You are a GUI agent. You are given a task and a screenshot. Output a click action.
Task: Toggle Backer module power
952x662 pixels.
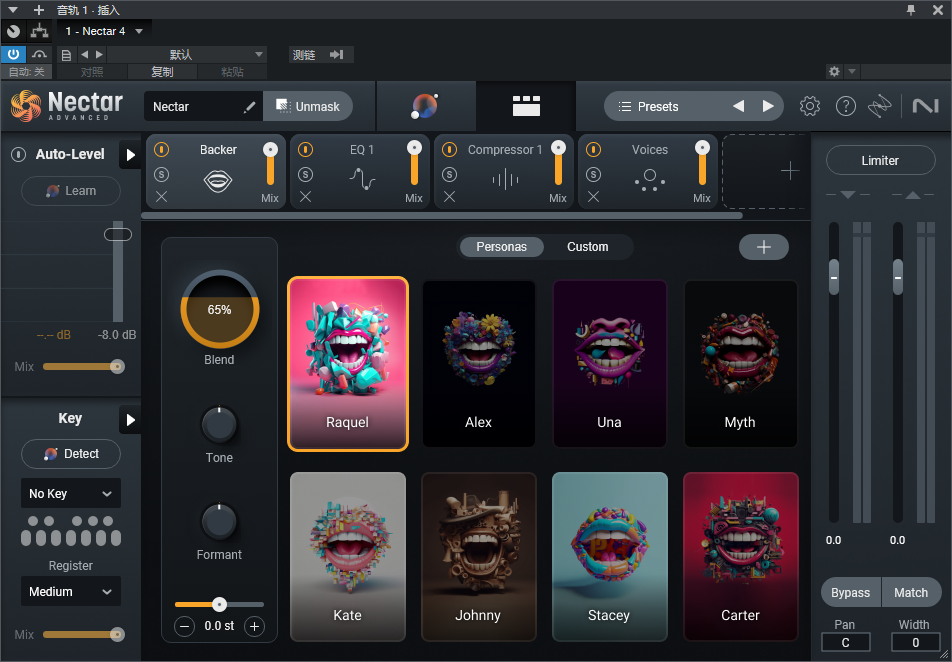click(x=162, y=149)
